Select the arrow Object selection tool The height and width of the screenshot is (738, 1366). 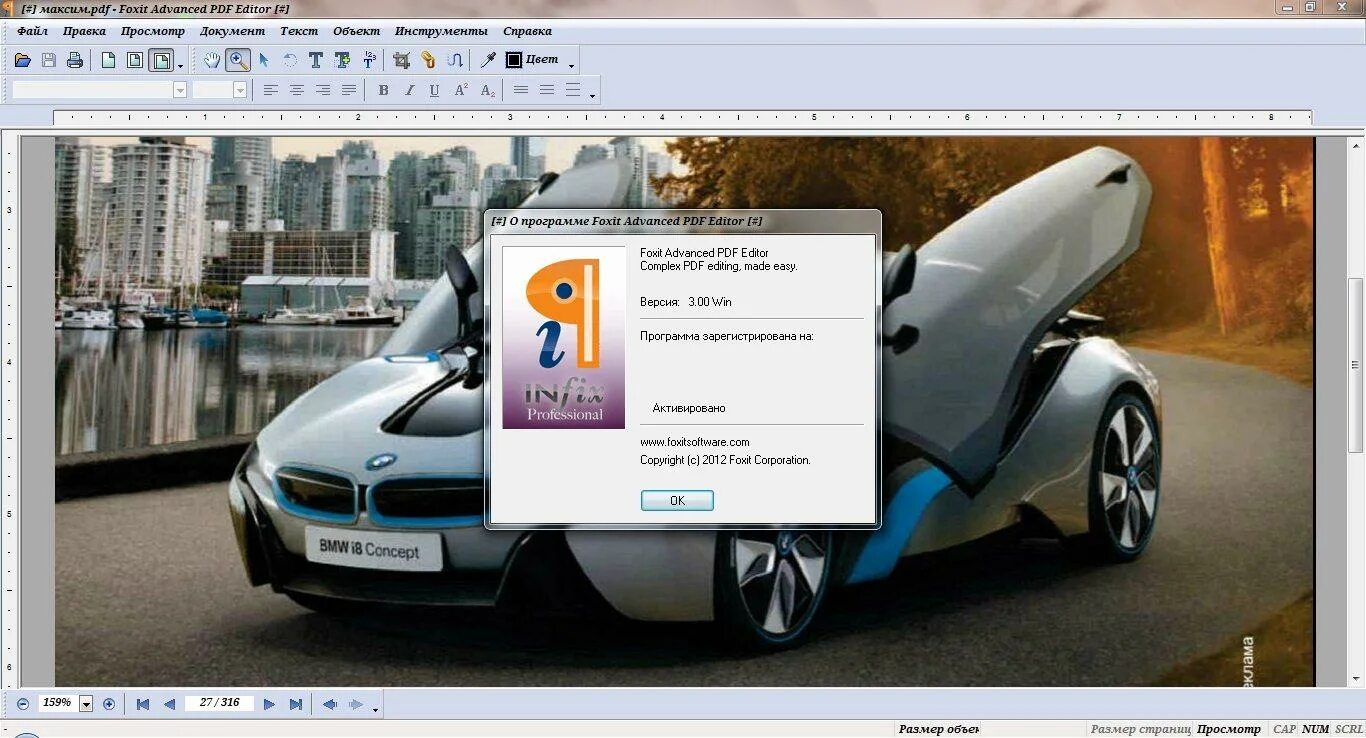264,60
